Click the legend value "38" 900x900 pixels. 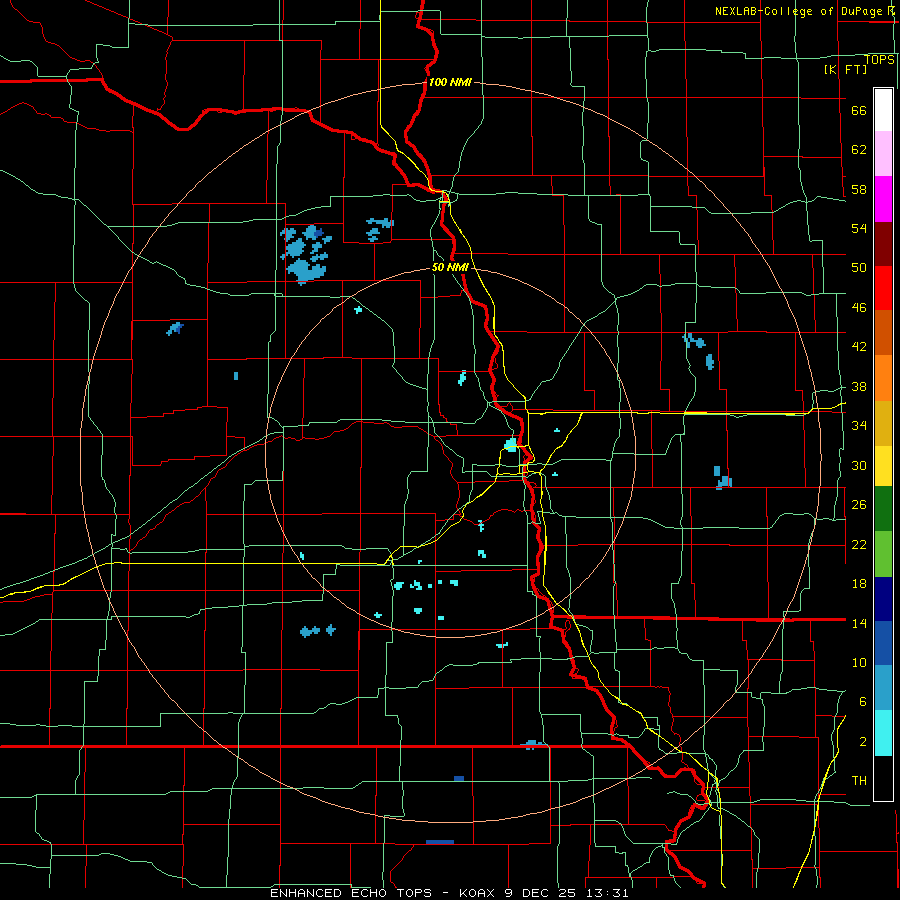(859, 386)
